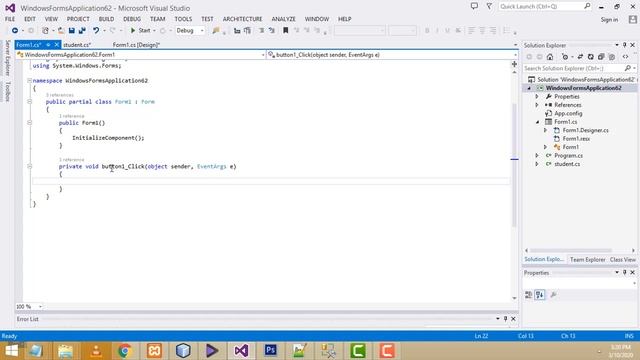640x360 pixels.
Task: Collapse the Form1 class code block
Action: coord(29,102)
